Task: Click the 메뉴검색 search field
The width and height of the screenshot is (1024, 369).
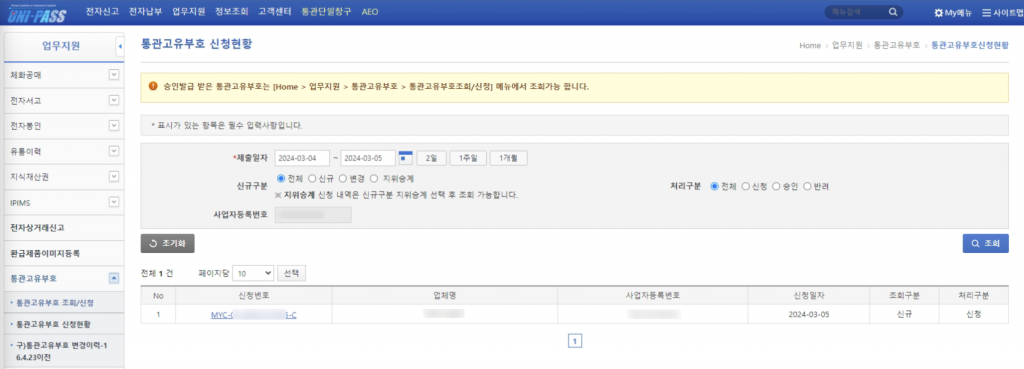Action: [855, 12]
